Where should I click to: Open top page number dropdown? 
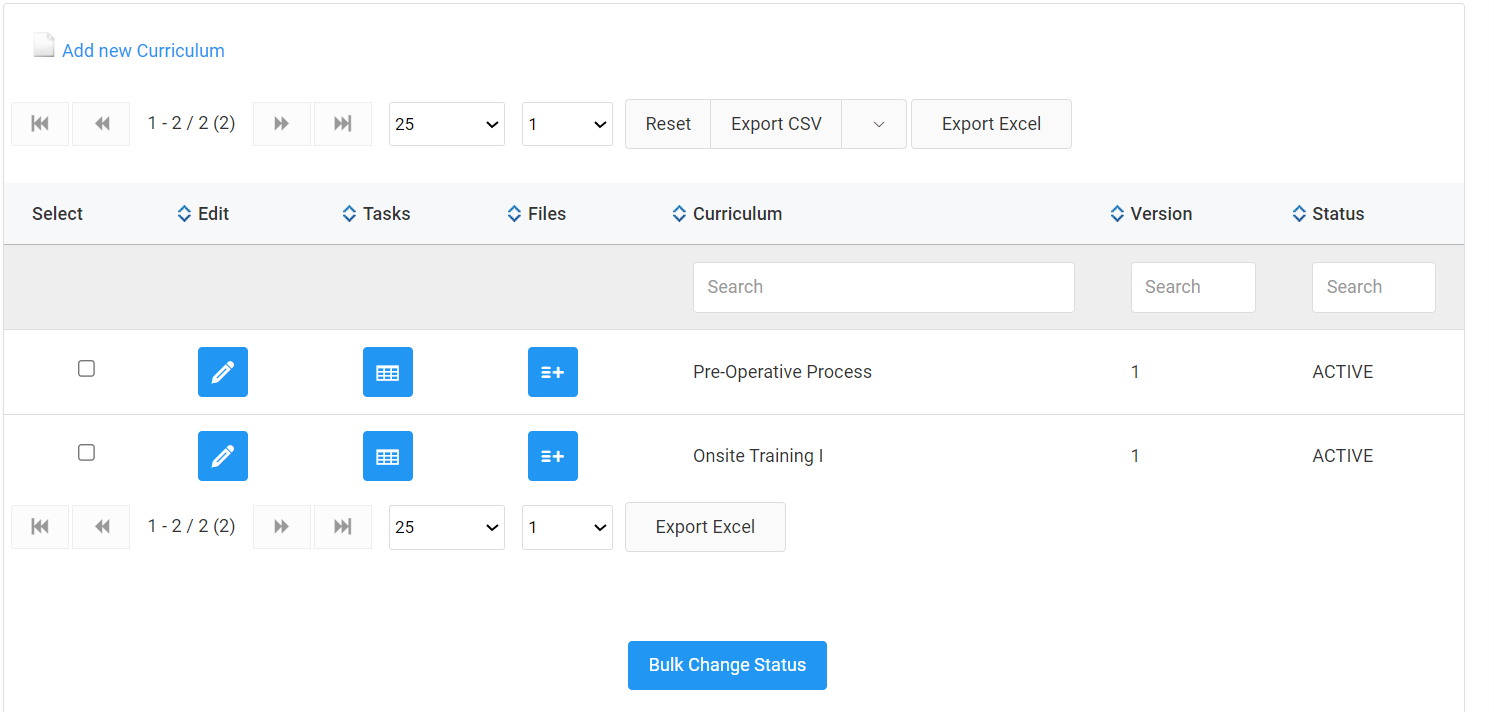(567, 124)
